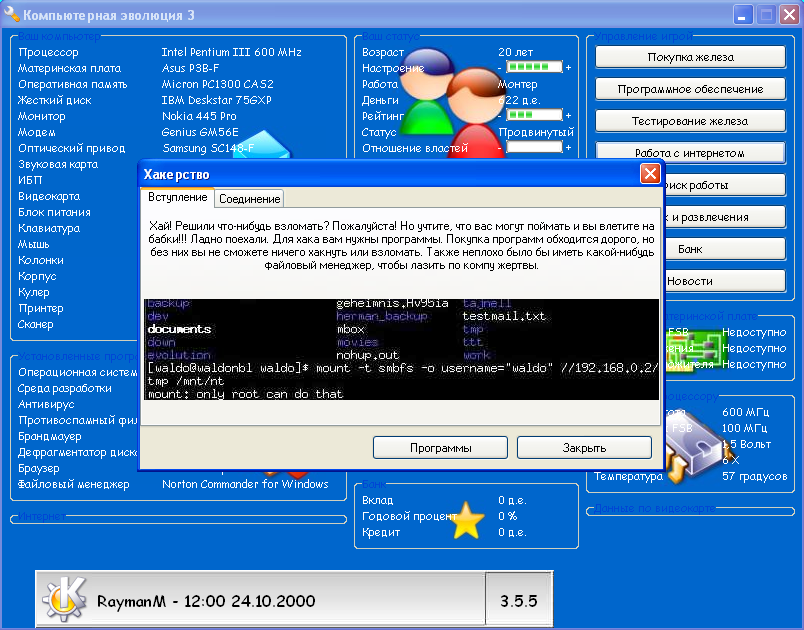The height and width of the screenshot is (630, 804).
Task: Click RaymanM date status text
Action: pos(206,601)
